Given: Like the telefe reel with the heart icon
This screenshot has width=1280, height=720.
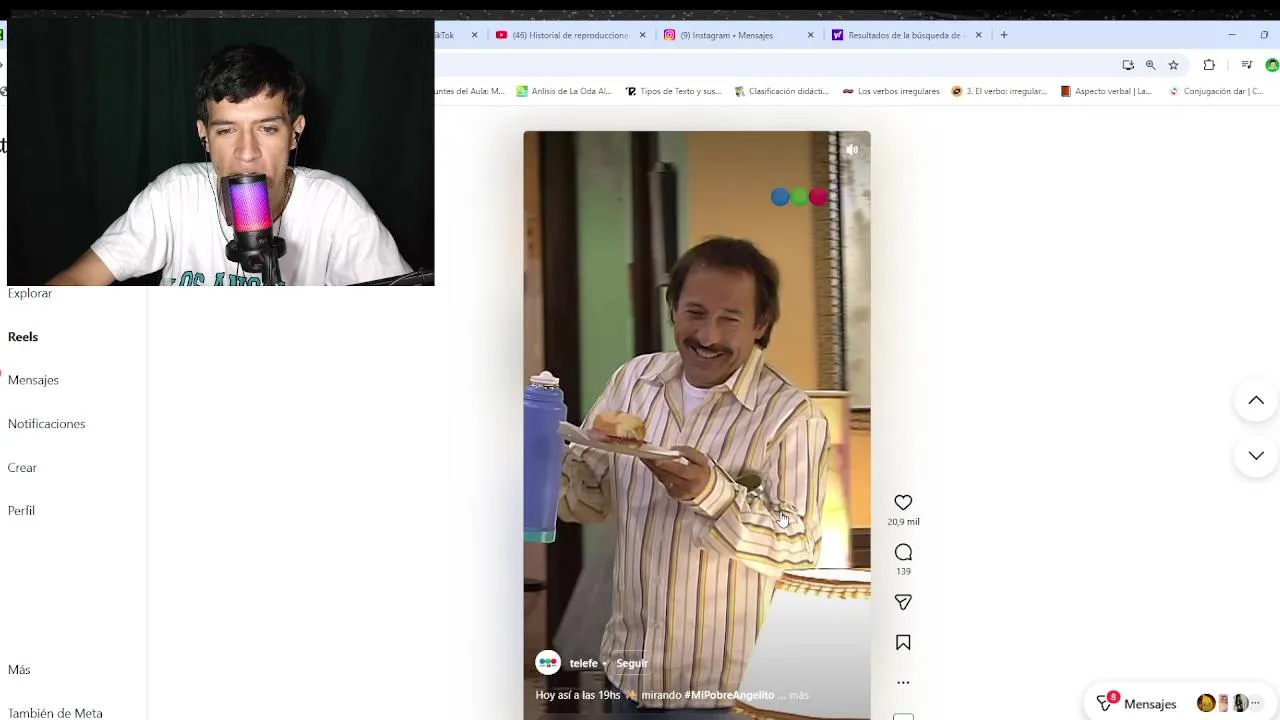Looking at the screenshot, I should (x=903, y=503).
